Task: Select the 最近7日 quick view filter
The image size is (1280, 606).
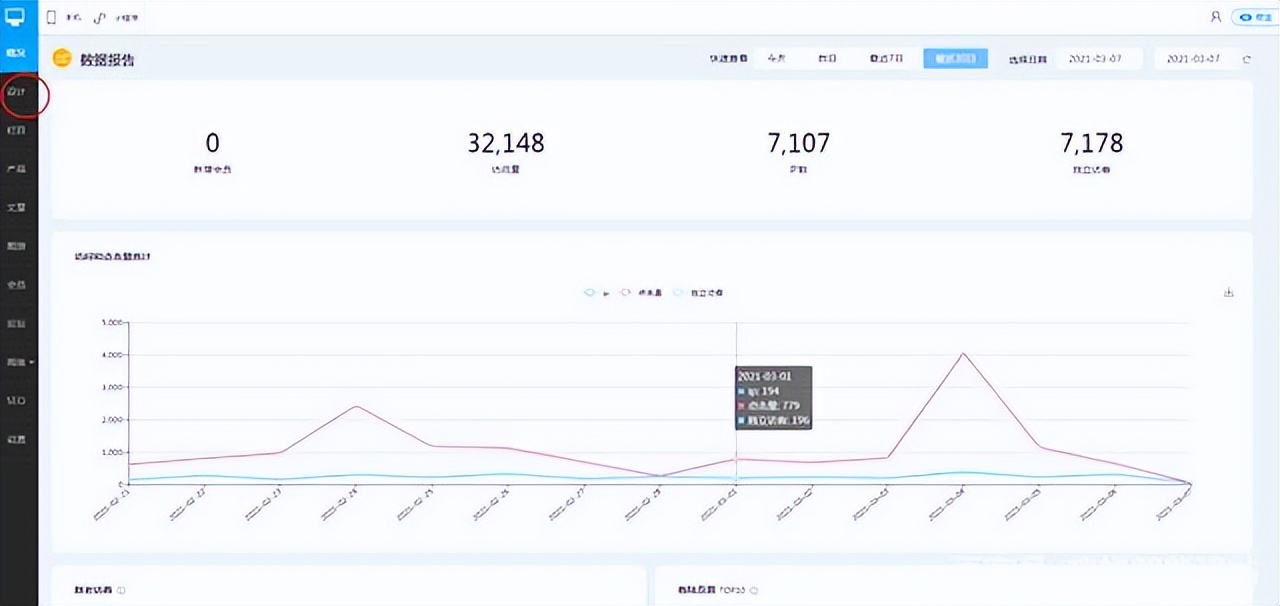Action: pos(886,59)
